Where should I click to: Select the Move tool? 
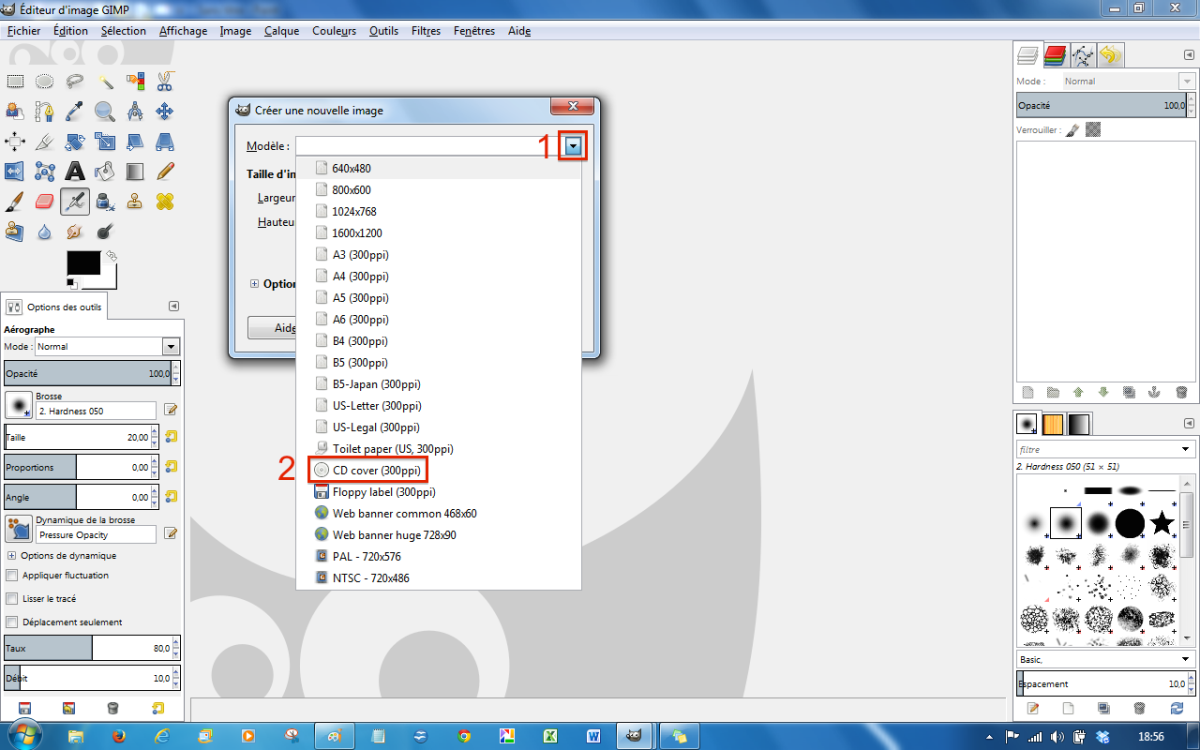165,111
